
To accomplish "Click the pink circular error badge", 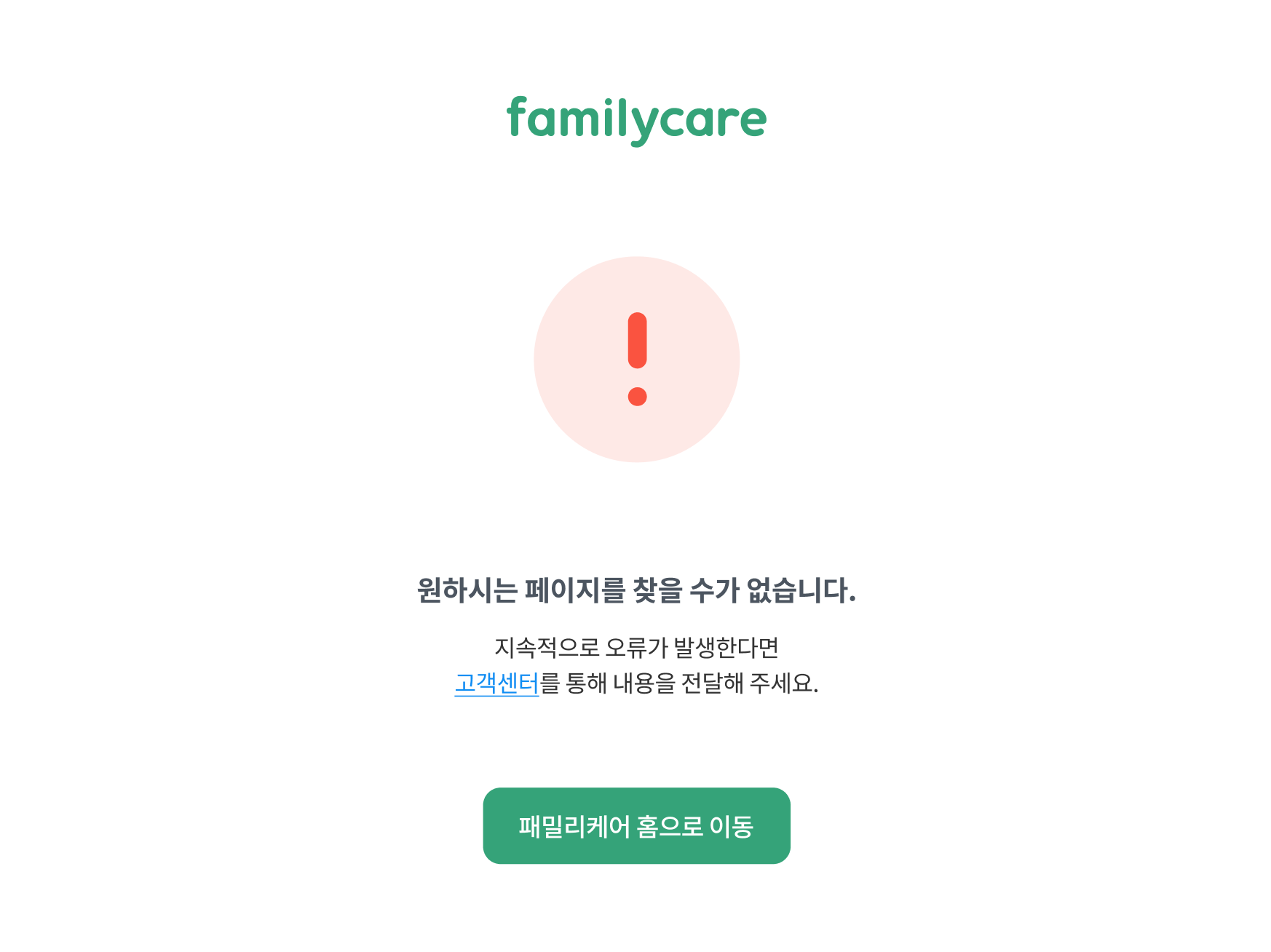I will (637, 359).
